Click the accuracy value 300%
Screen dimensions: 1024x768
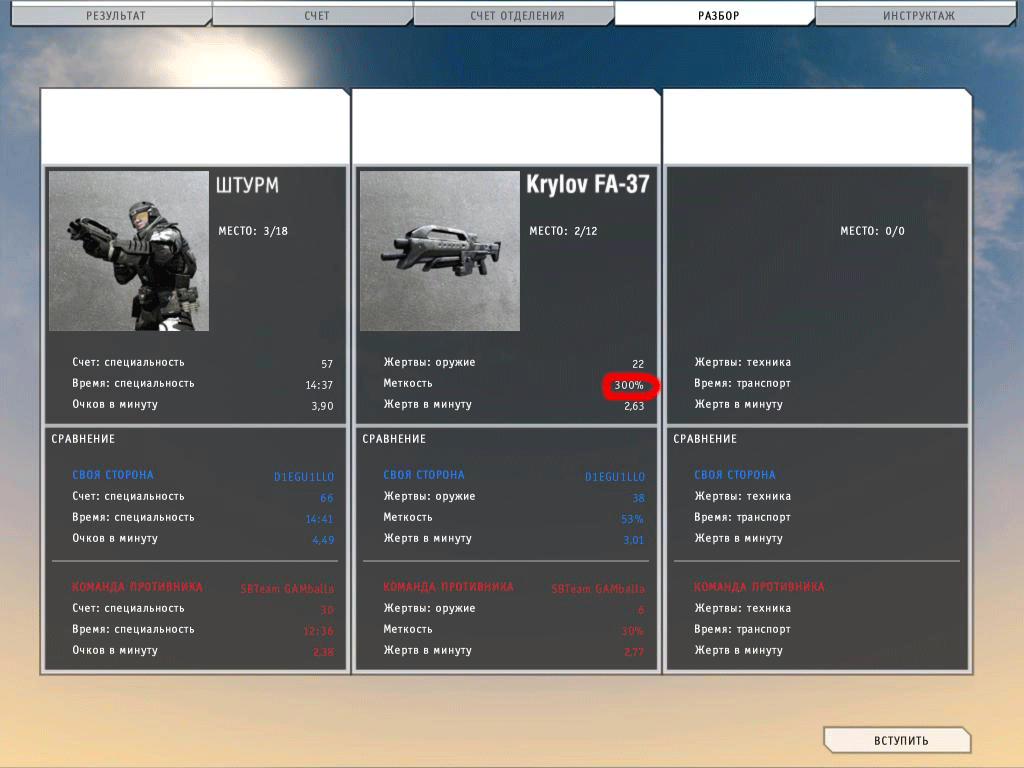[x=629, y=385]
